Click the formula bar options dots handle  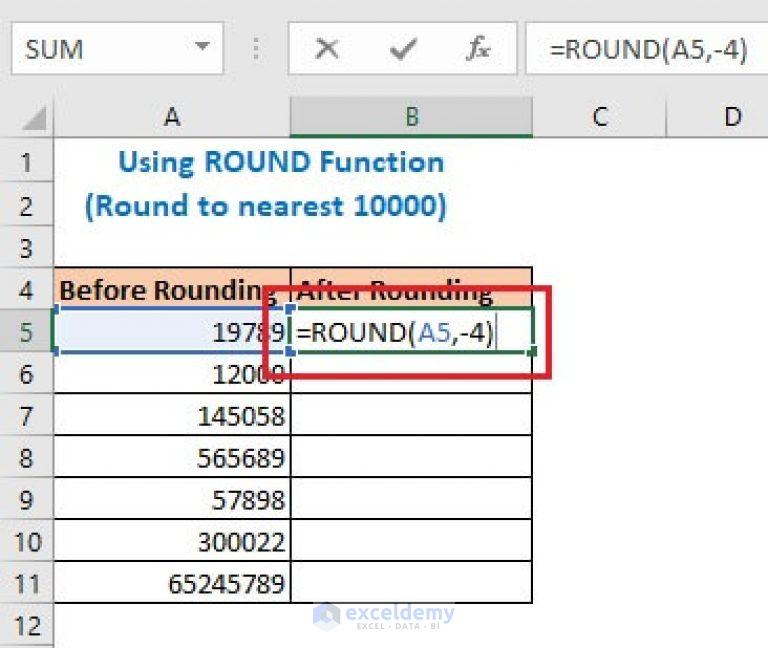pyautogui.click(x=256, y=49)
